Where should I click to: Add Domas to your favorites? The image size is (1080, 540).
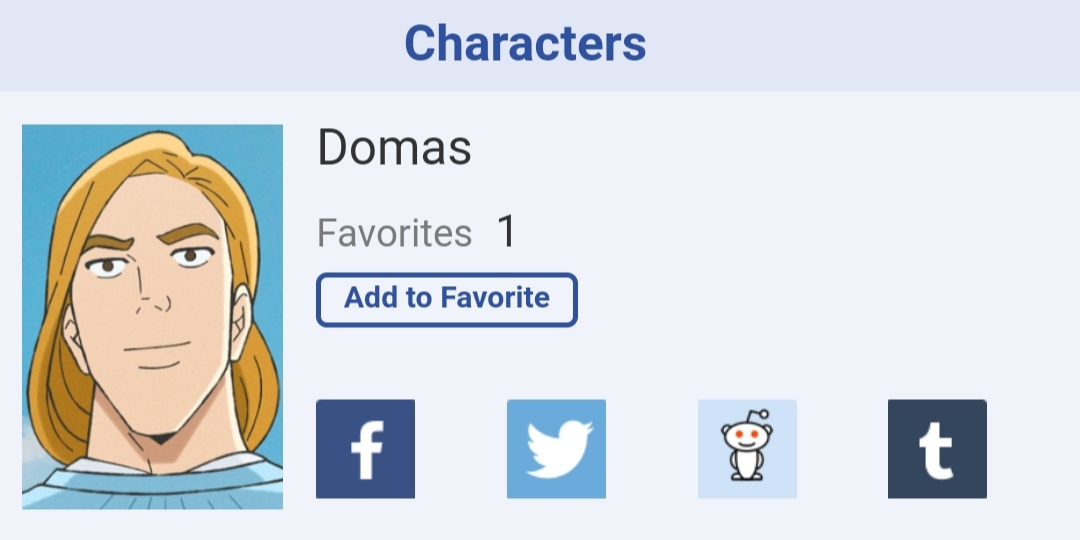click(x=447, y=299)
